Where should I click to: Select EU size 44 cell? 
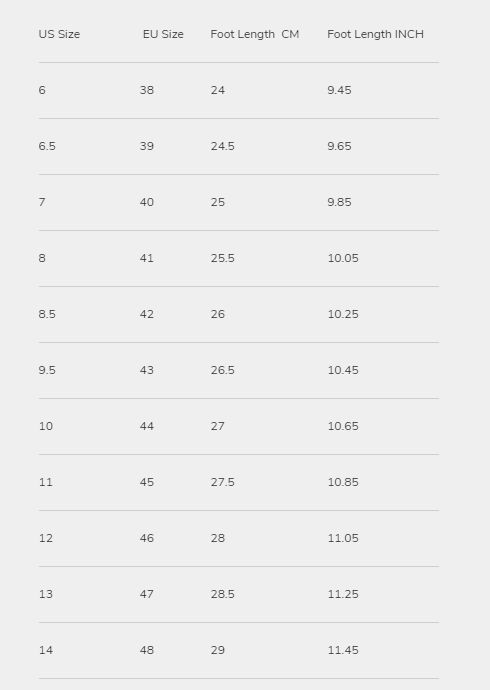(x=147, y=426)
